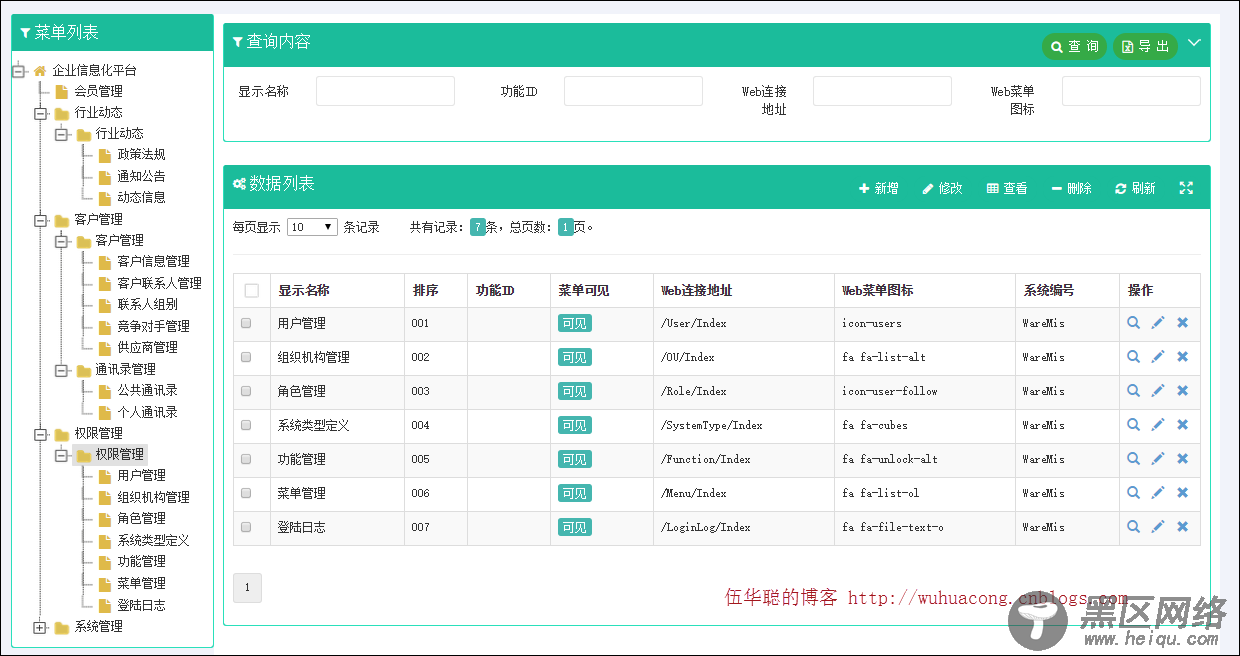Check the checkbox for 系统类型定义 row
The height and width of the screenshot is (656, 1240).
pos(246,425)
